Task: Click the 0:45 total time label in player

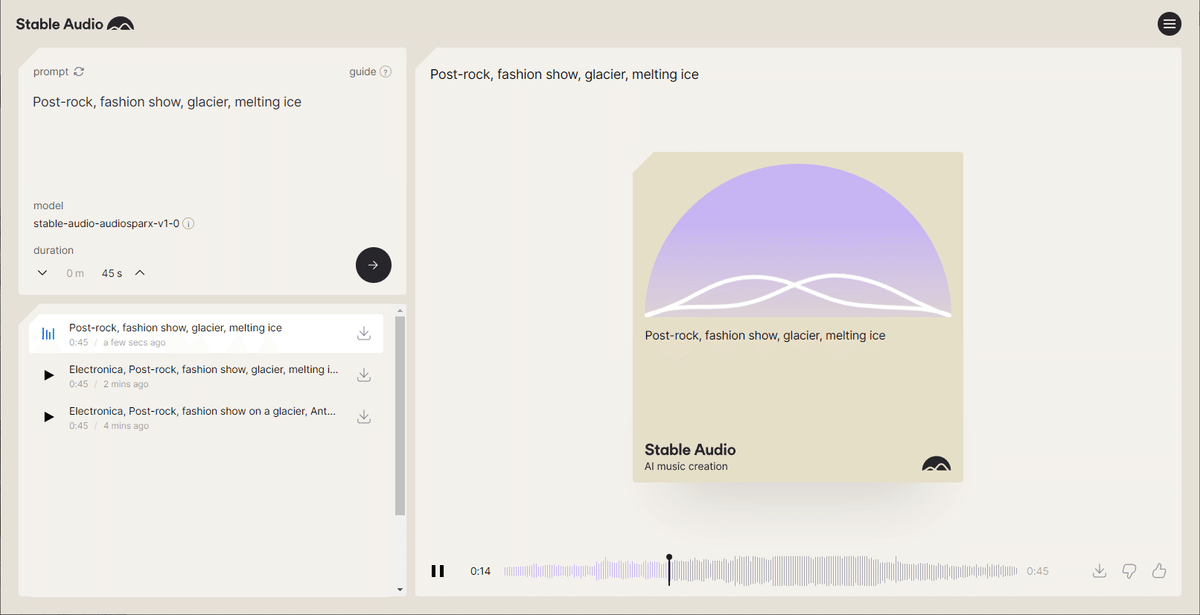Action: [x=1038, y=571]
